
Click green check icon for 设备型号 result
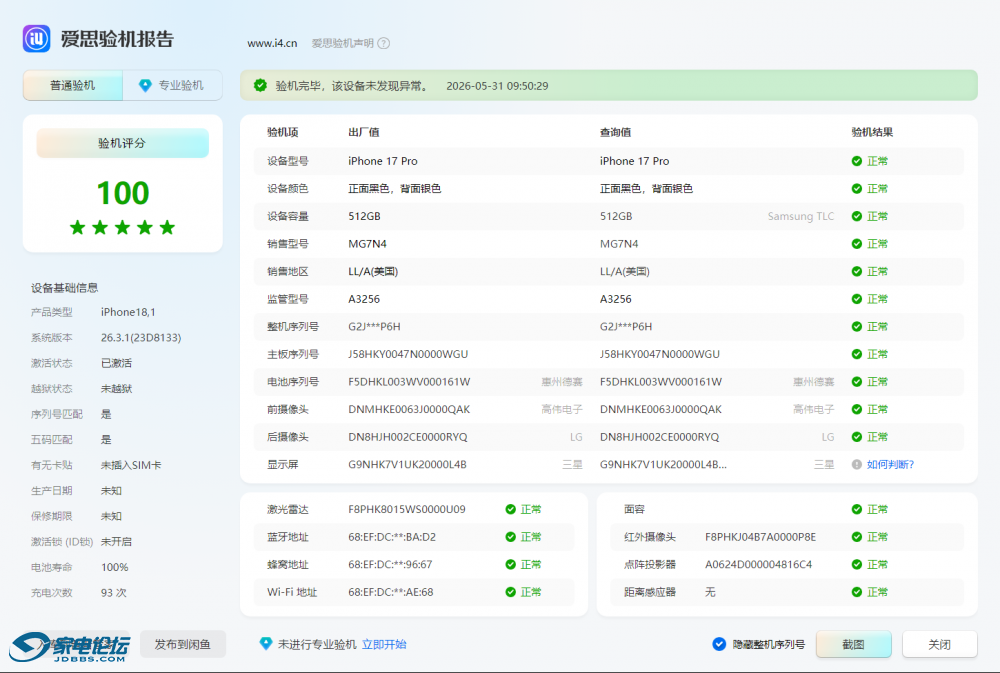[857, 161]
